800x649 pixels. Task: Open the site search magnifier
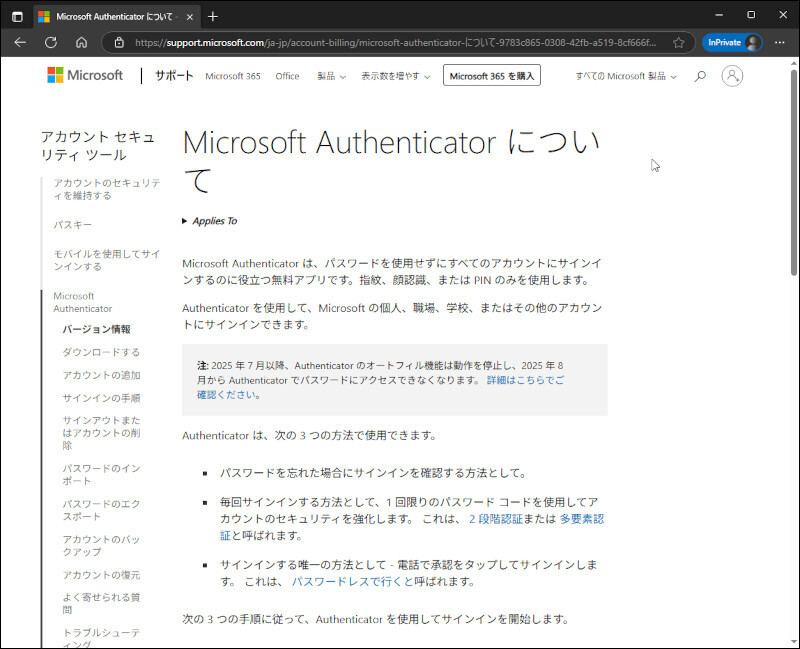[701, 76]
